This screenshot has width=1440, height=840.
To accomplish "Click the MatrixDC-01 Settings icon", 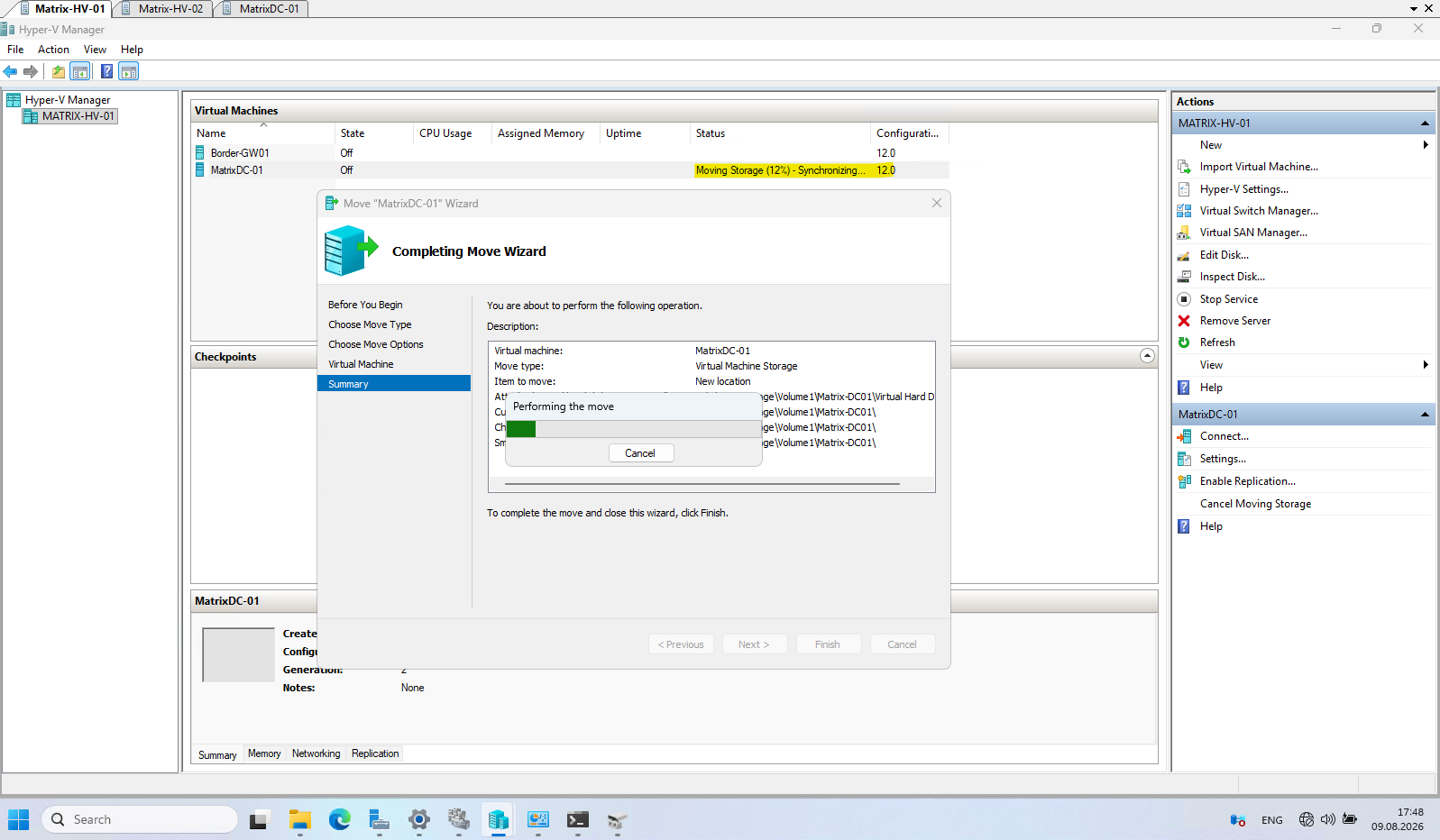I will (1184, 459).
